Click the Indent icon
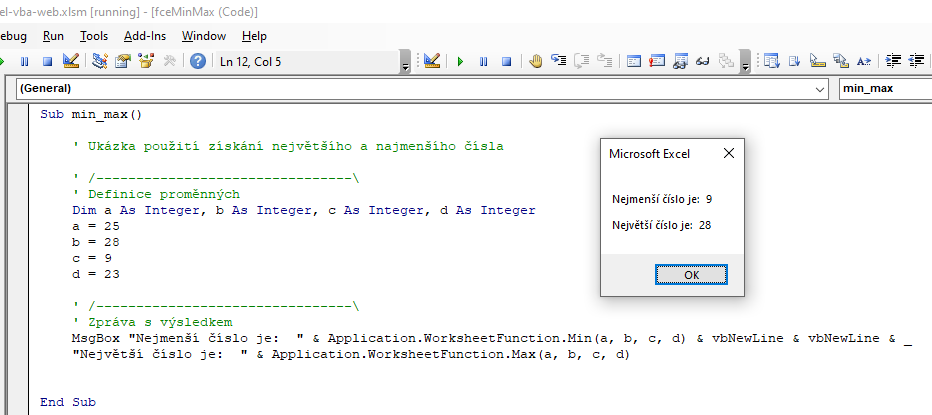This screenshot has height=415, width=932. pyautogui.click(x=893, y=61)
